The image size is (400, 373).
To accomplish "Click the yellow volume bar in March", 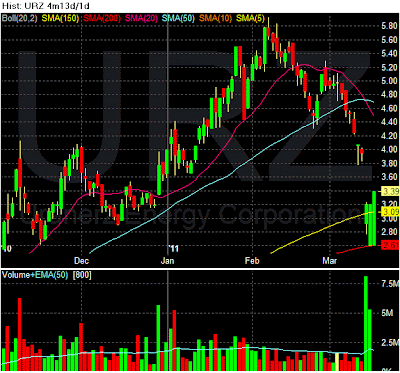I will (337, 363).
